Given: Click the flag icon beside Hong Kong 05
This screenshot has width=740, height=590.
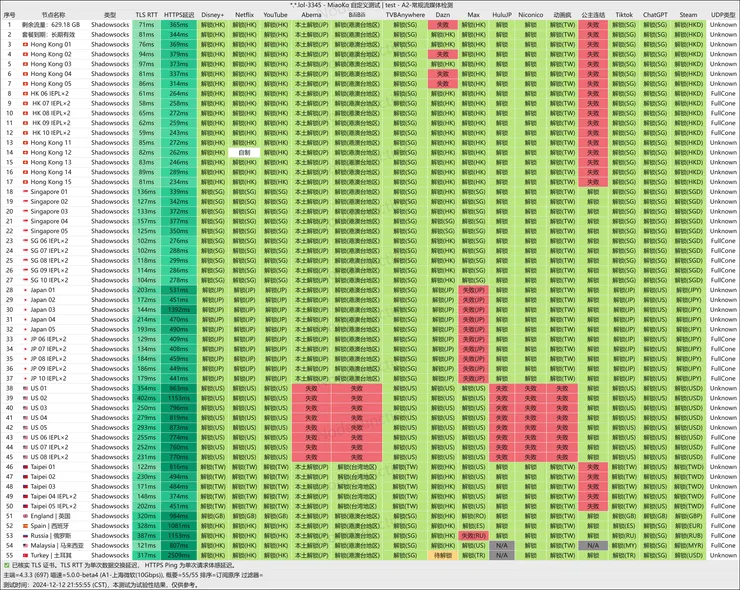Looking at the screenshot, I should coord(25,84).
